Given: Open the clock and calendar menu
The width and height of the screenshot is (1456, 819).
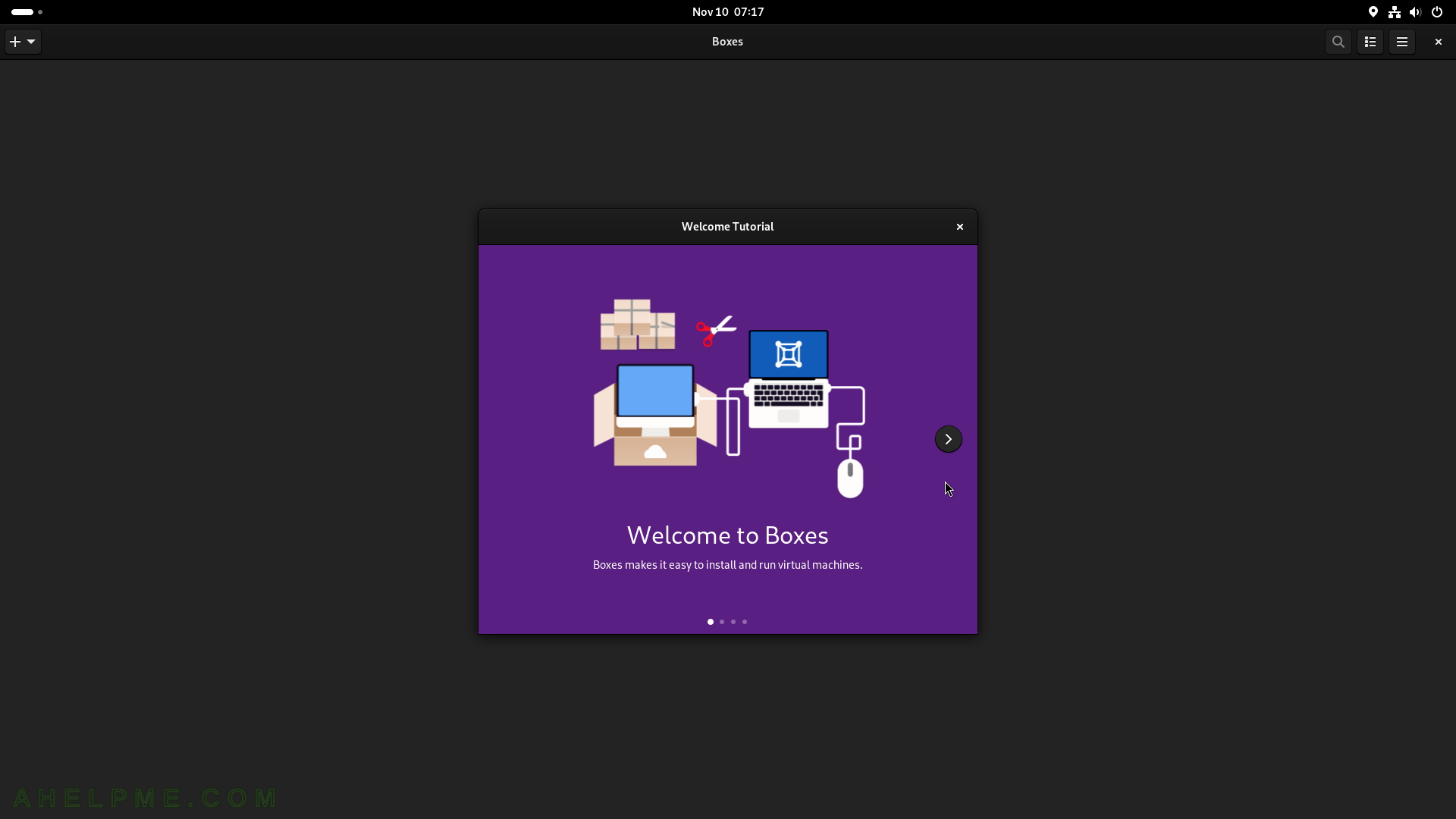Looking at the screenshot, I should pos(728,12).
